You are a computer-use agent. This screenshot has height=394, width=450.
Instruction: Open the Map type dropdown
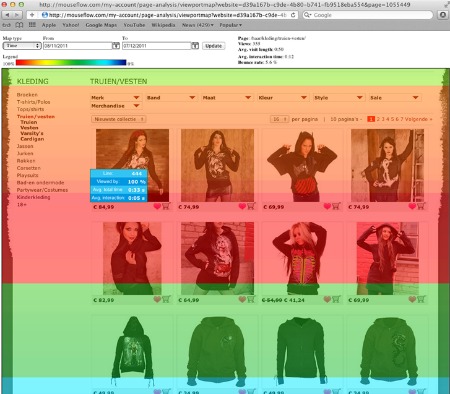click(22, 46)
